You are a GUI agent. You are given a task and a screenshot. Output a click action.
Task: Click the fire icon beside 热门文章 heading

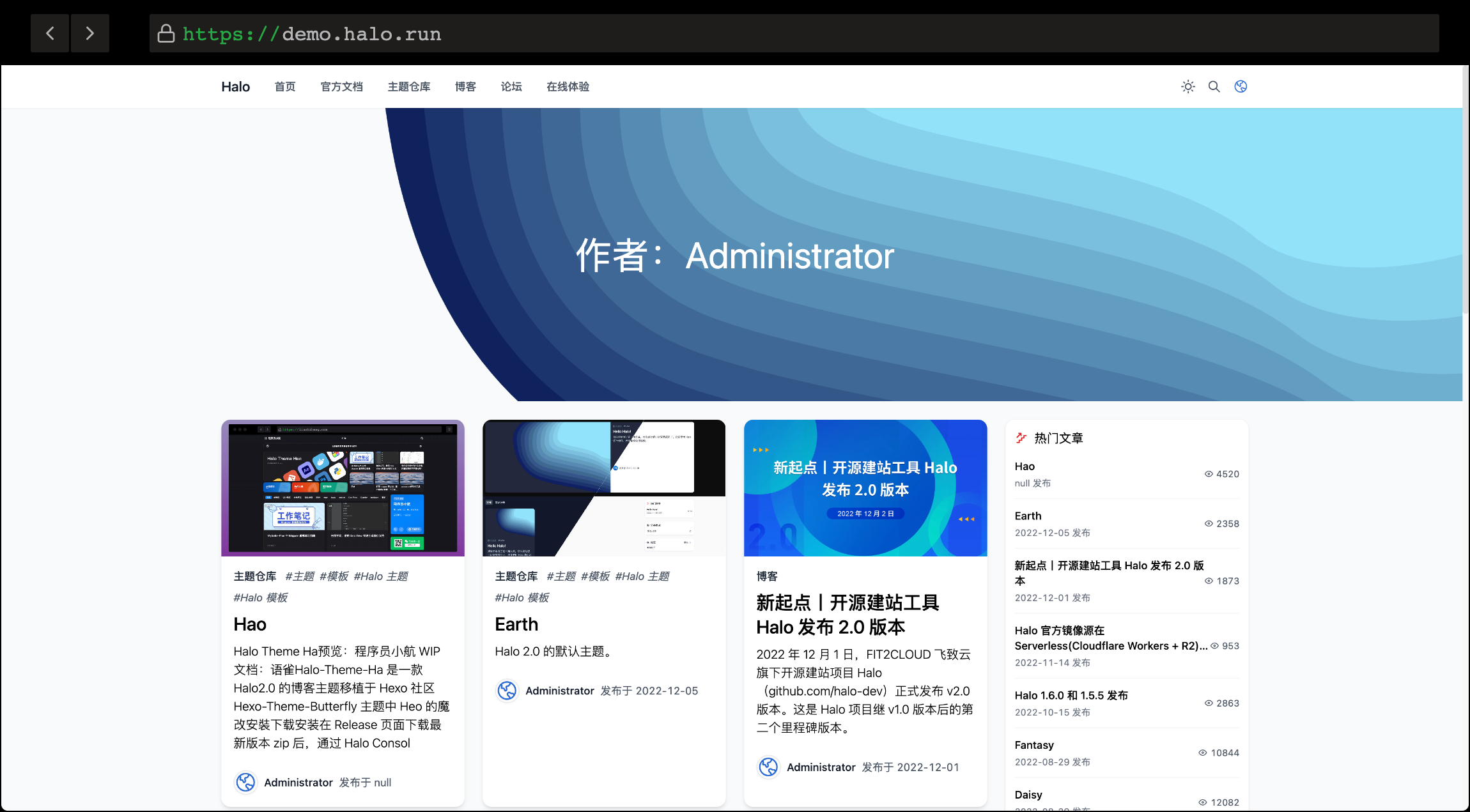coord(1020,437)
